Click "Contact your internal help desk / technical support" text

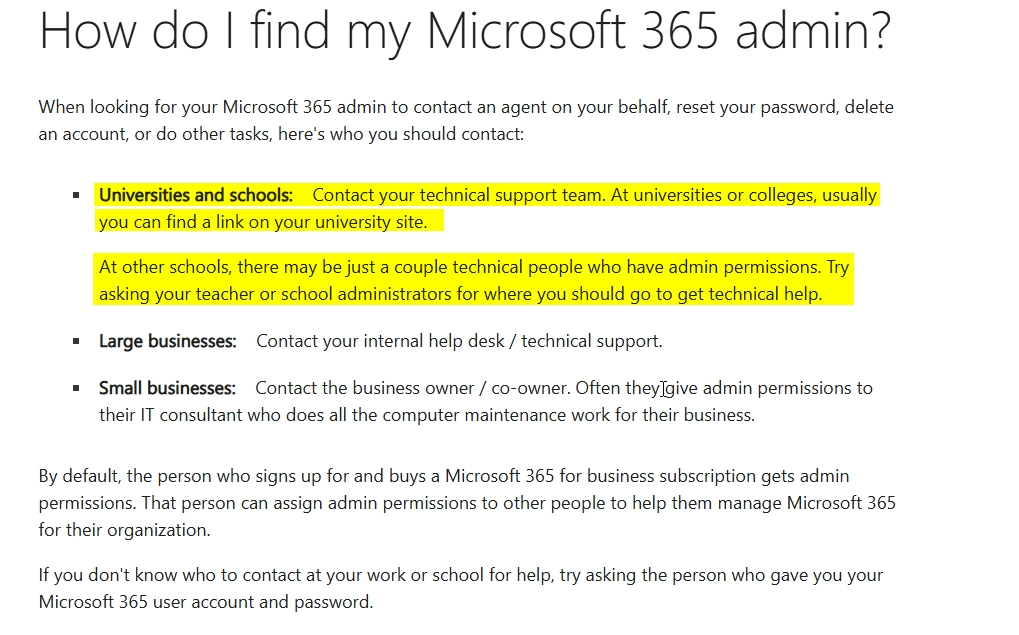point(459,341)
